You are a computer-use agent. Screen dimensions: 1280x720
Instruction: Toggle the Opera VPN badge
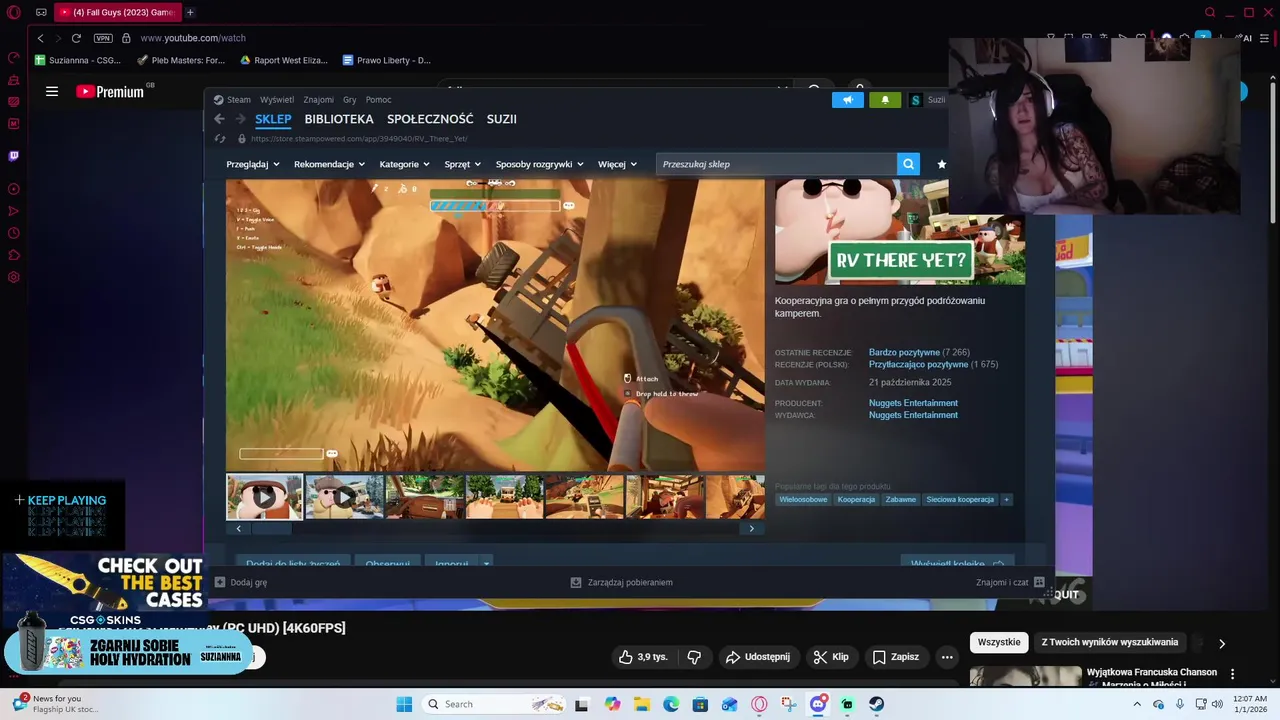tap(103, 38)
